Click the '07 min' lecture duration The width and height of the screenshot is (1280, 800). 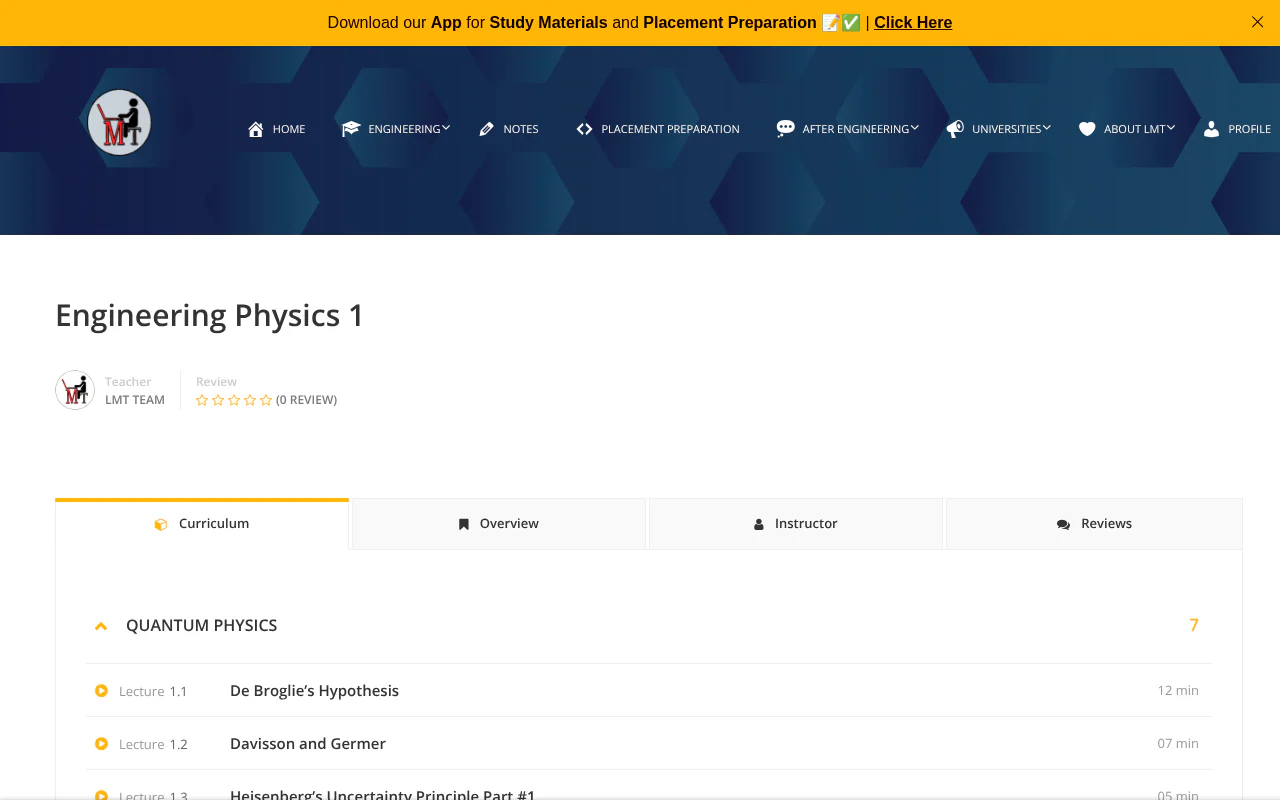pos(1178,743)
